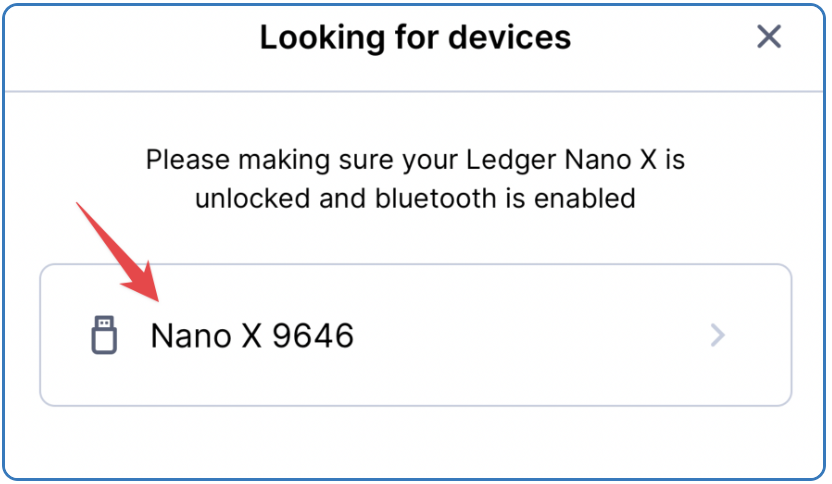Click the USB device icon
The height and width of the screenshot is (484, 832).
tap(104, 335)
